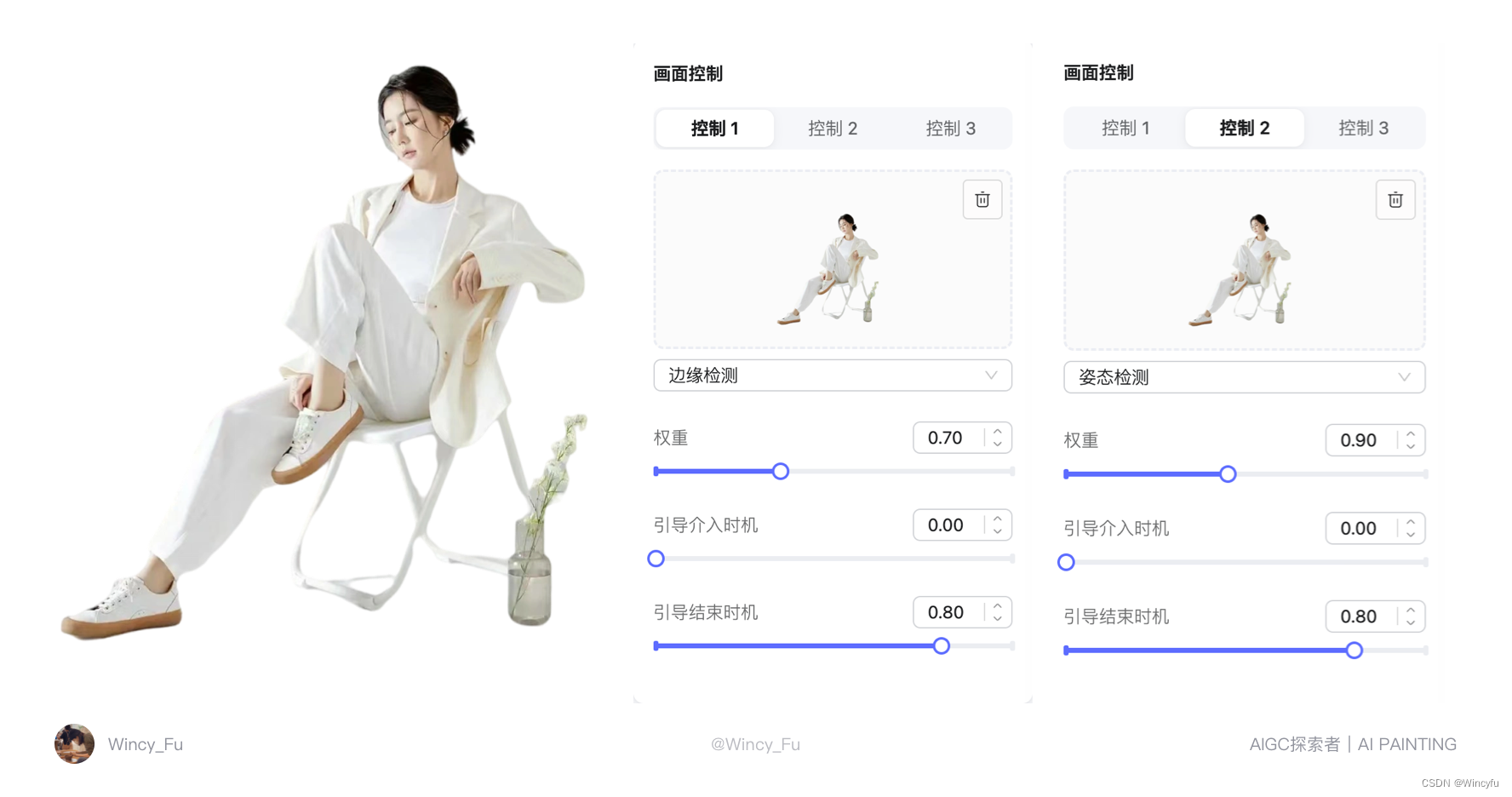Delete the reference image in the 姿态检测 panel

pyautogui.click(x=1395, y=200)
